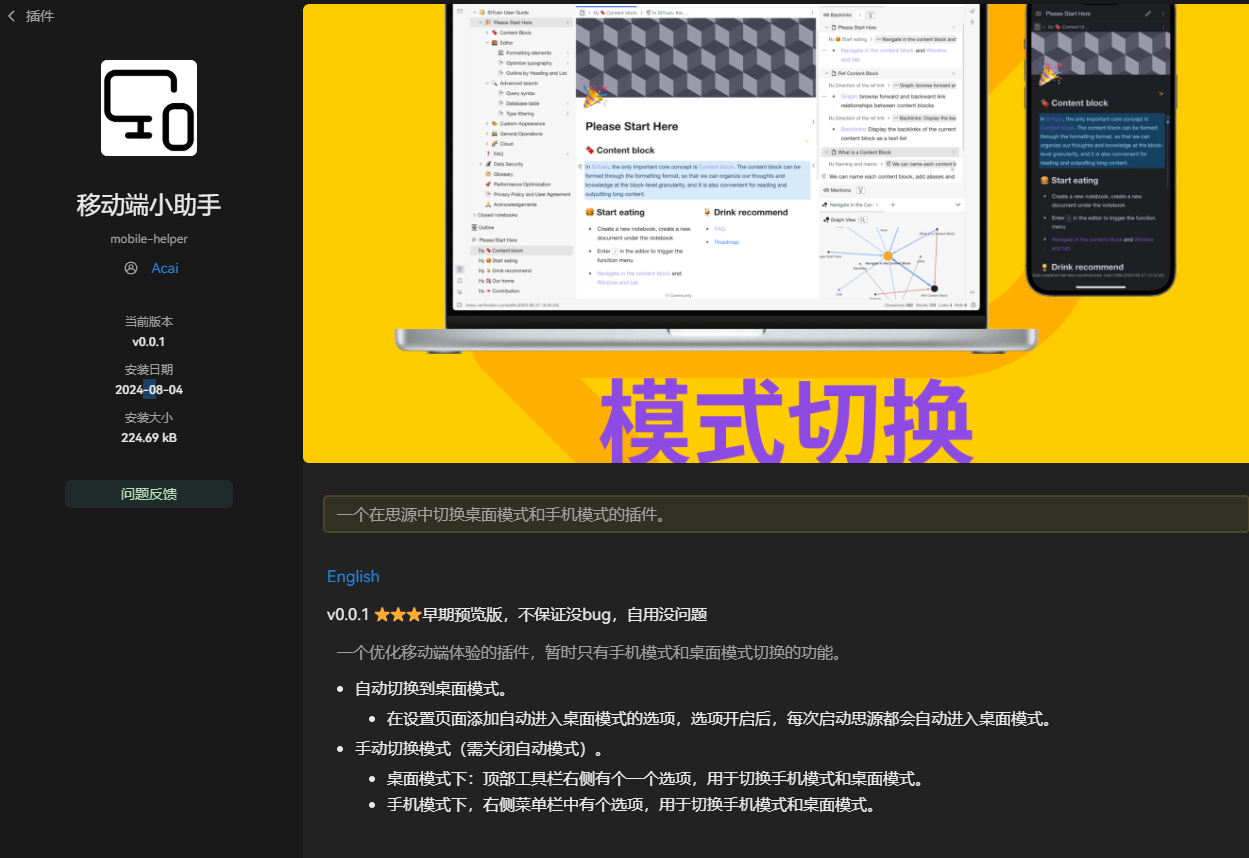Screen dimensions: 1249x858
Task: Open the English readme link
Action: coord(353,576)
